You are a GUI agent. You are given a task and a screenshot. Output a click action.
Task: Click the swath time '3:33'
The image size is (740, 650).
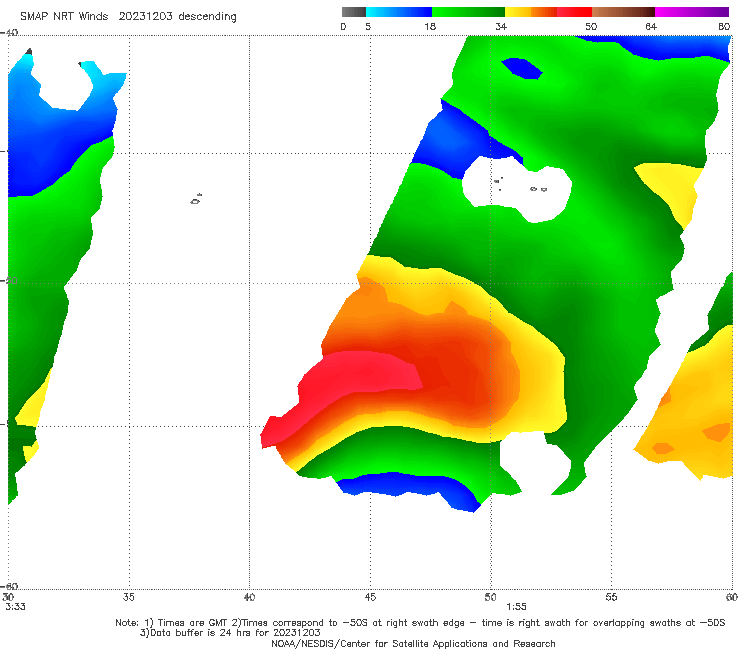15,607
